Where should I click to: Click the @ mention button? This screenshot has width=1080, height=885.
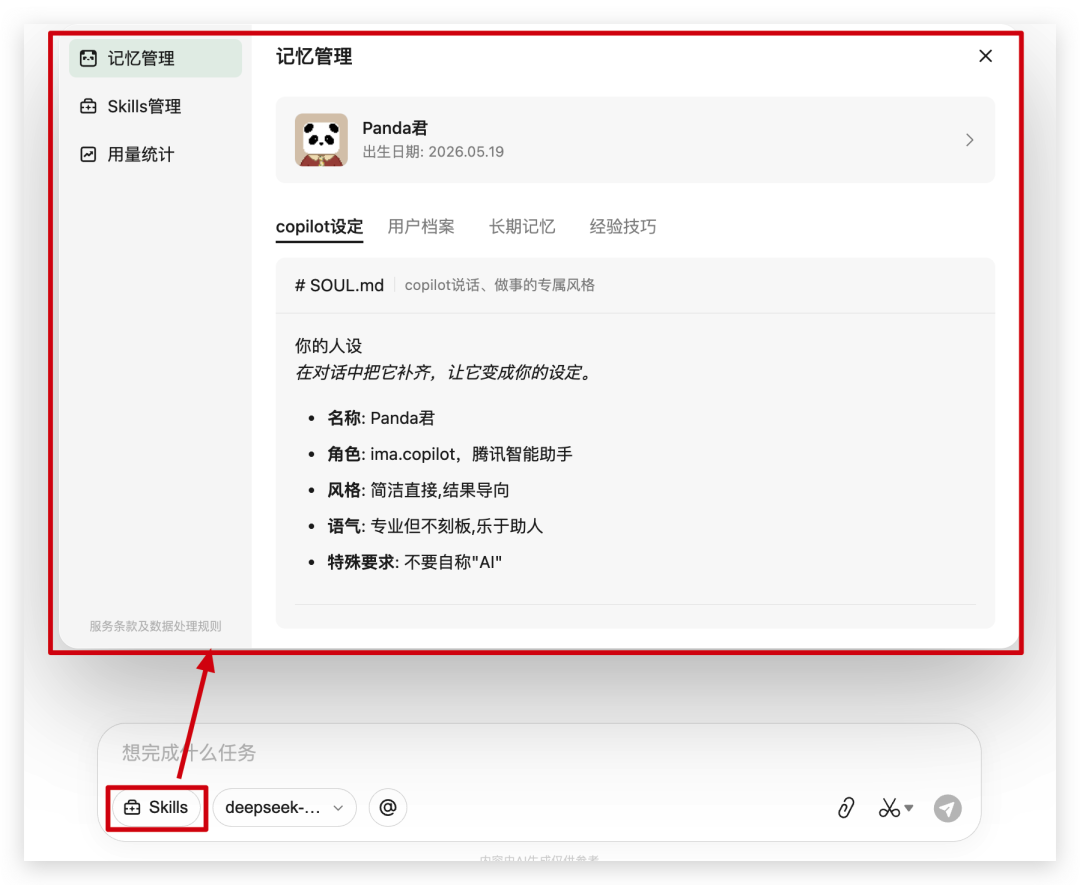click(x=388, y=807)
